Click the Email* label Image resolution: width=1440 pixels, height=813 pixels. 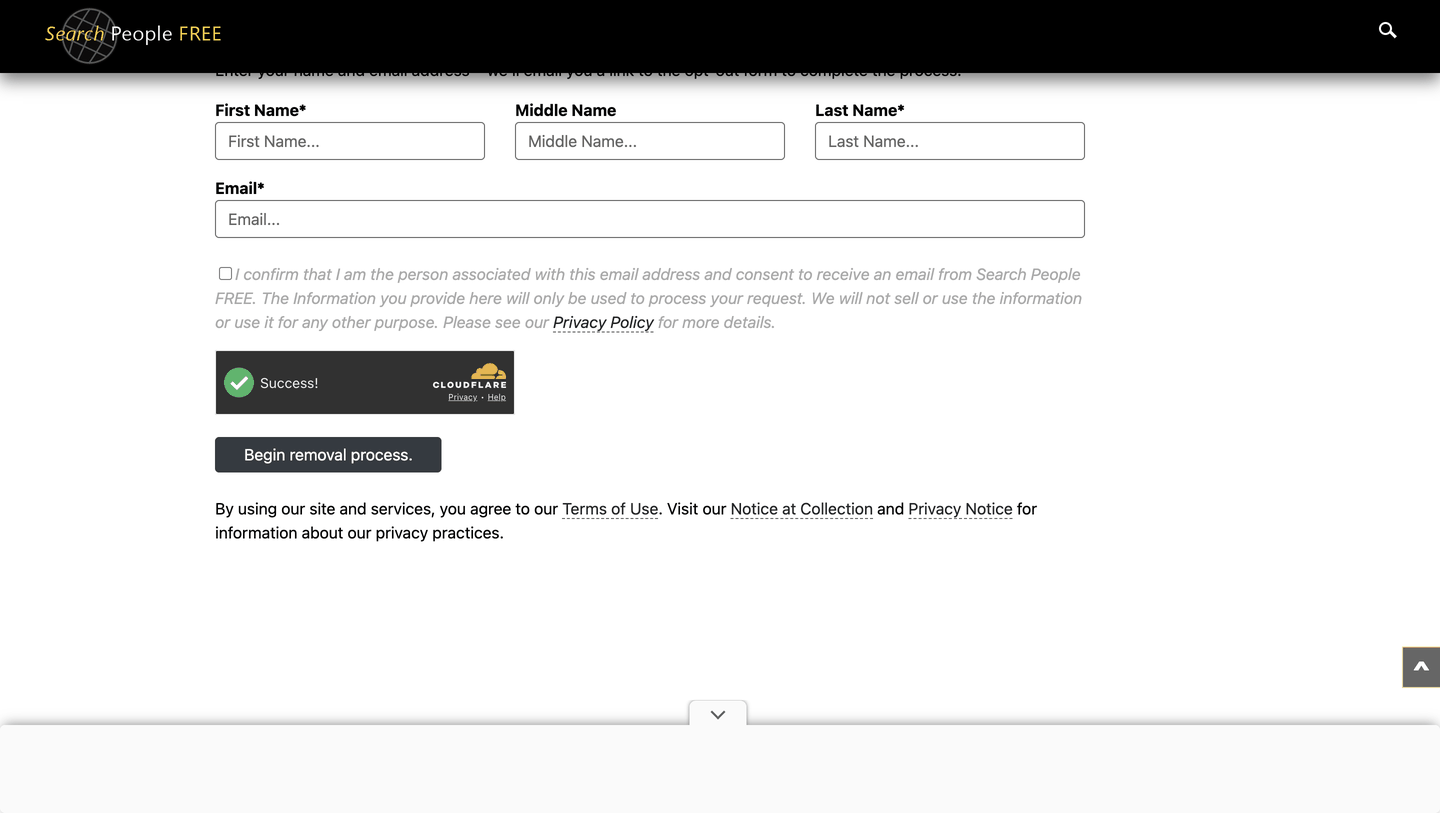click(x=240, y=188)
